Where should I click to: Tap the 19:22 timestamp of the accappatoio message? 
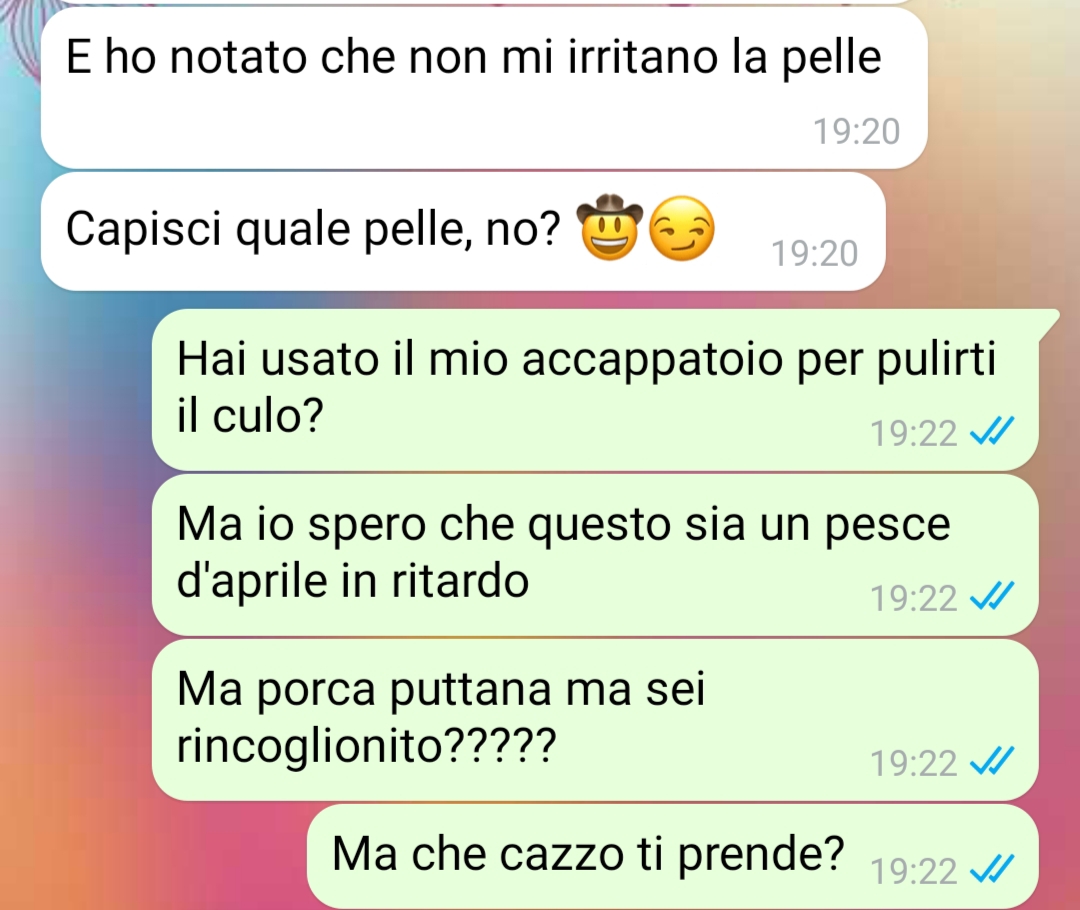tap(913, 434)
